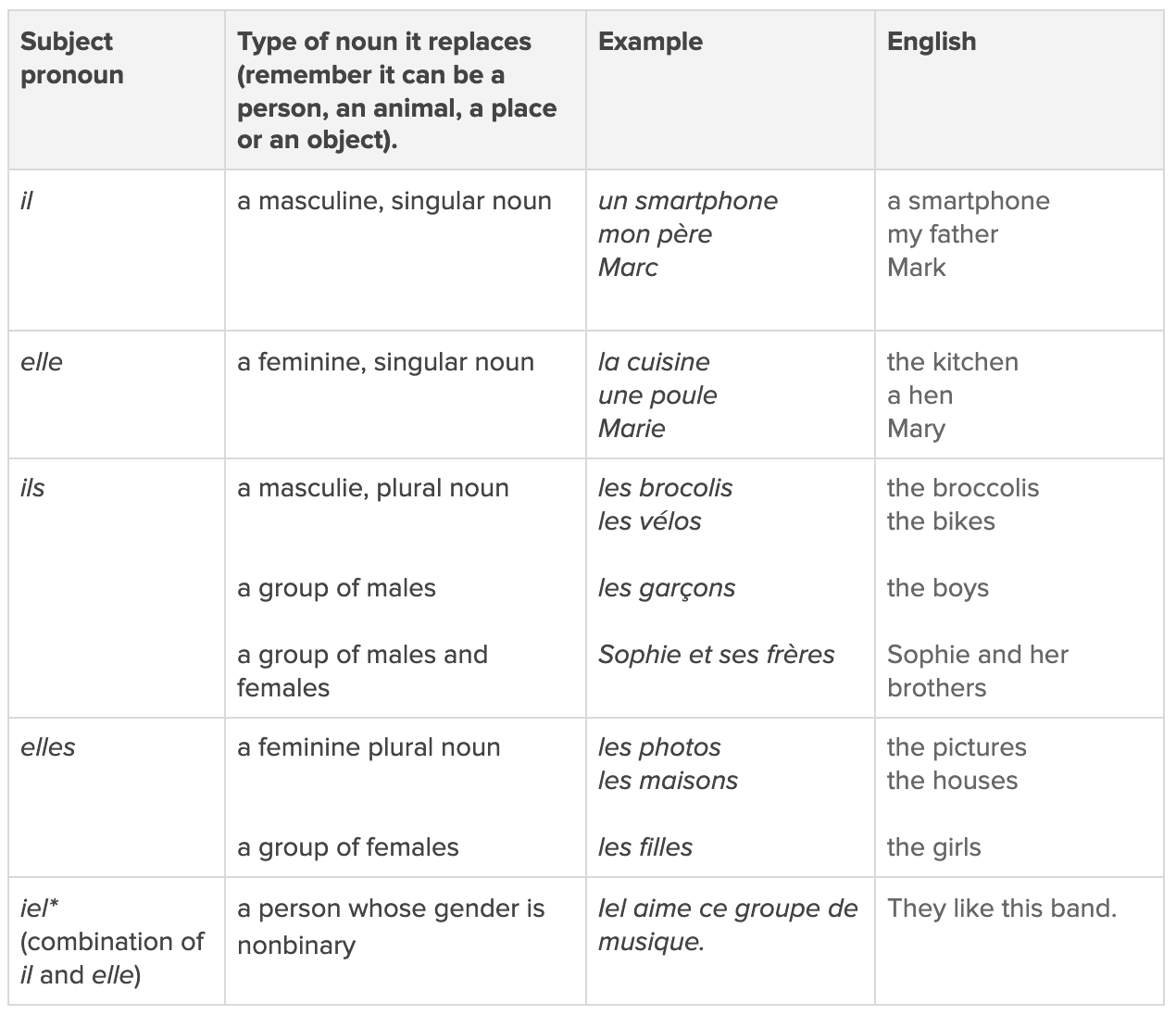This screenshot has height=1015, width=1176.
Task: Click the sentence "Iel aime ce groupe de musique."
Action: (728, 925)
